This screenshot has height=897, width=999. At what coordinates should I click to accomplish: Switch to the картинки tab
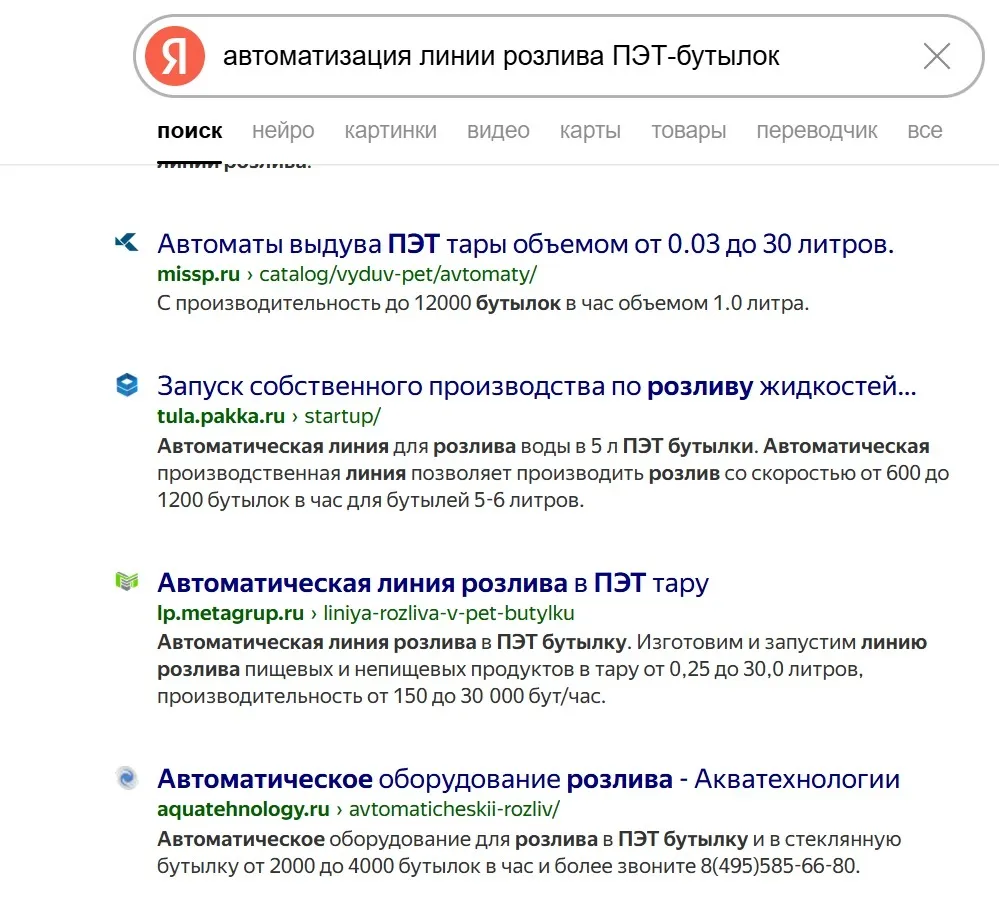pyautogui.click(x=390, y=130)
